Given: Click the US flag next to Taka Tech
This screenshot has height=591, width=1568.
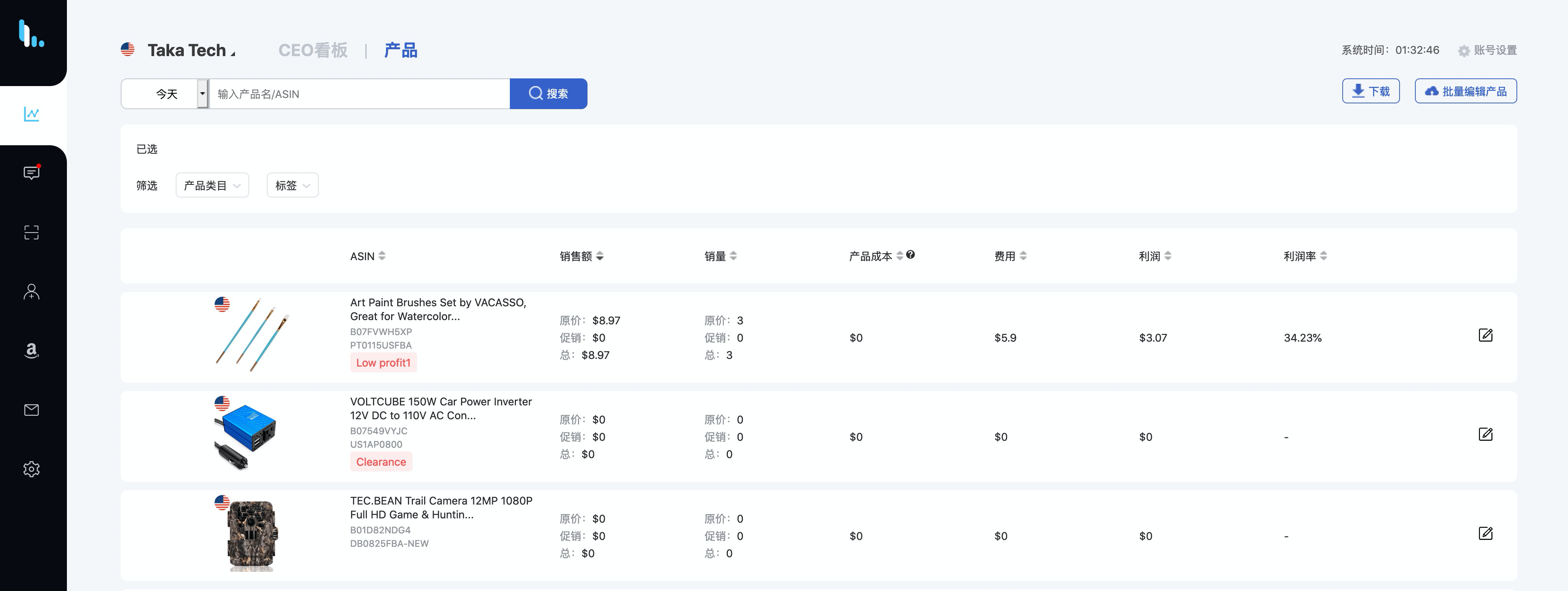Looking at the screenshot, I should pos(127,49).
